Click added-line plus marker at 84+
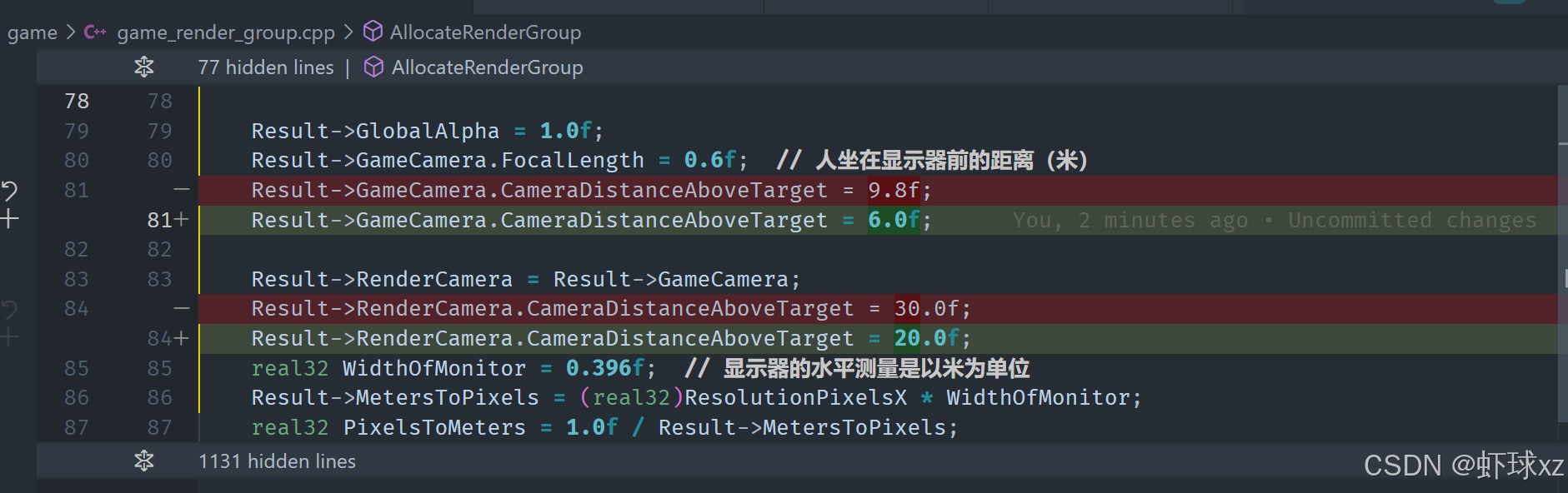The width and height of the screenshot is (1568, 493). click(x=181, y=338)
